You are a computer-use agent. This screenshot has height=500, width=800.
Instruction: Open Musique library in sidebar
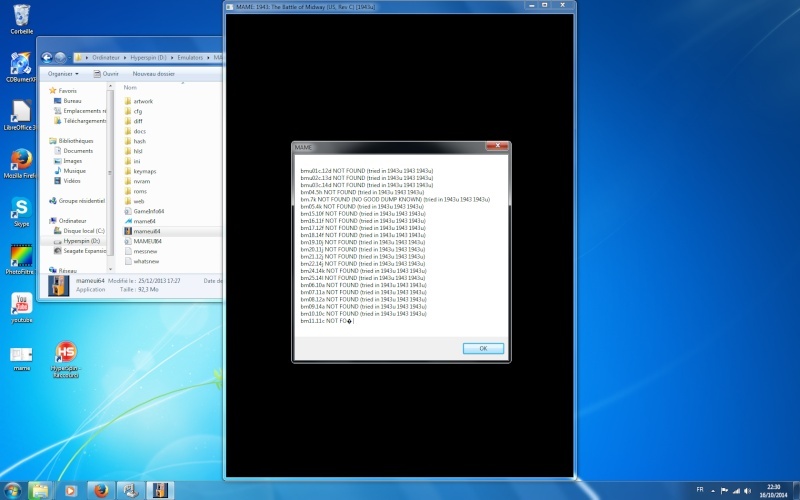point(70,171)
